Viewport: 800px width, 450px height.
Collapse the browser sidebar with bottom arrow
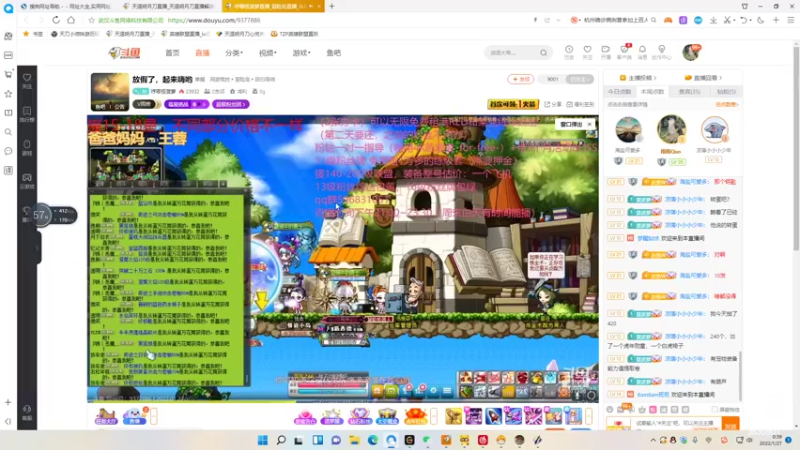pos(8,421)
